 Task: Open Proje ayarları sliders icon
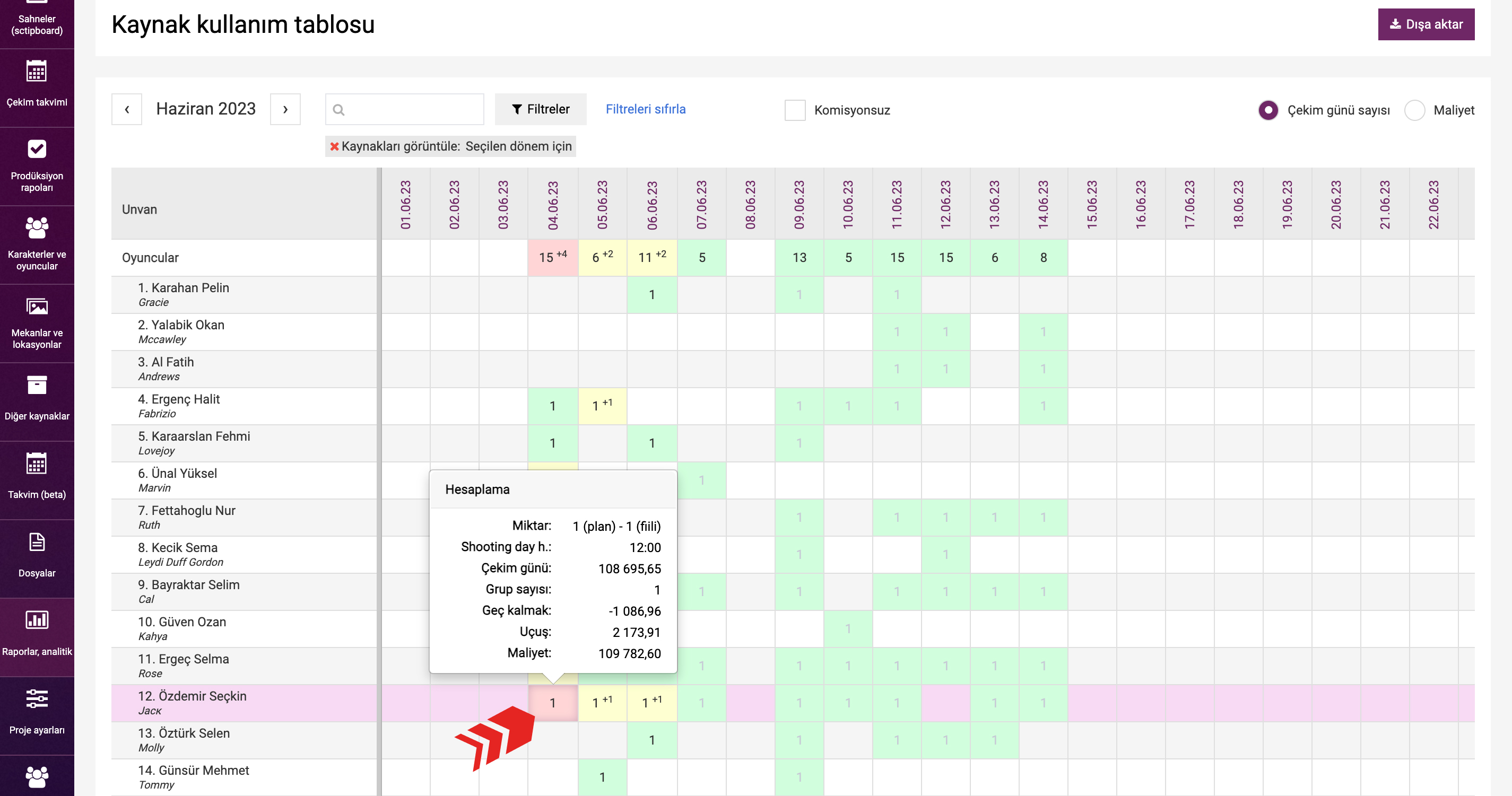tap(37, 698)
